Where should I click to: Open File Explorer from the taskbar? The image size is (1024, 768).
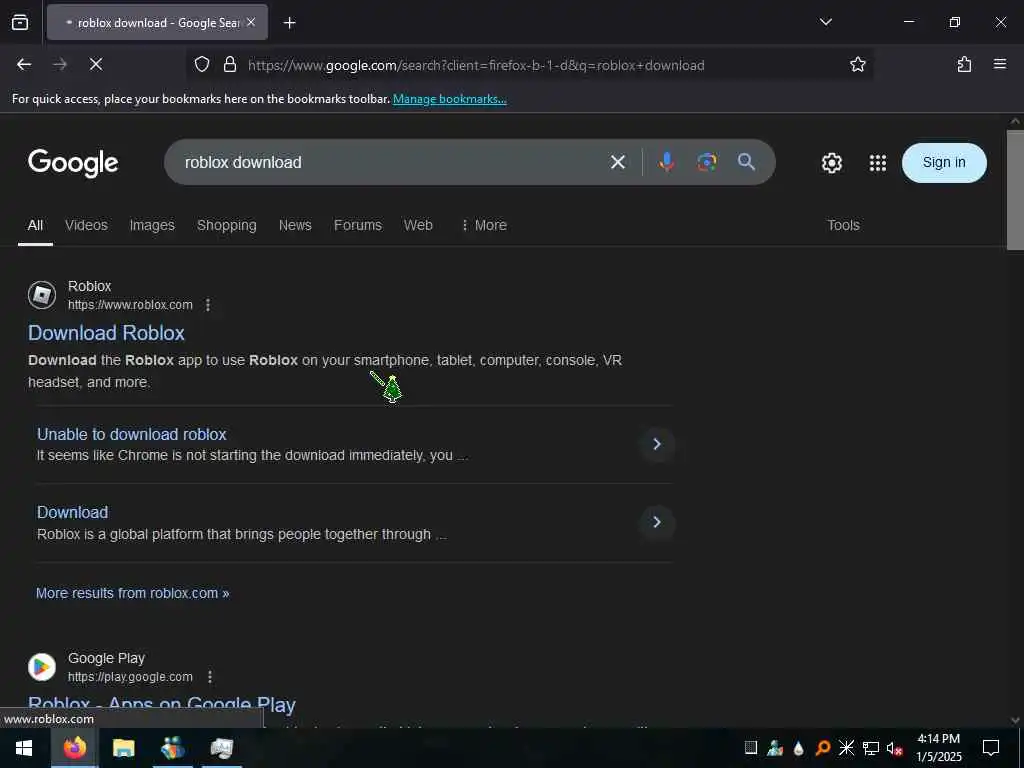pyautogui.click(x=123, y=748)
